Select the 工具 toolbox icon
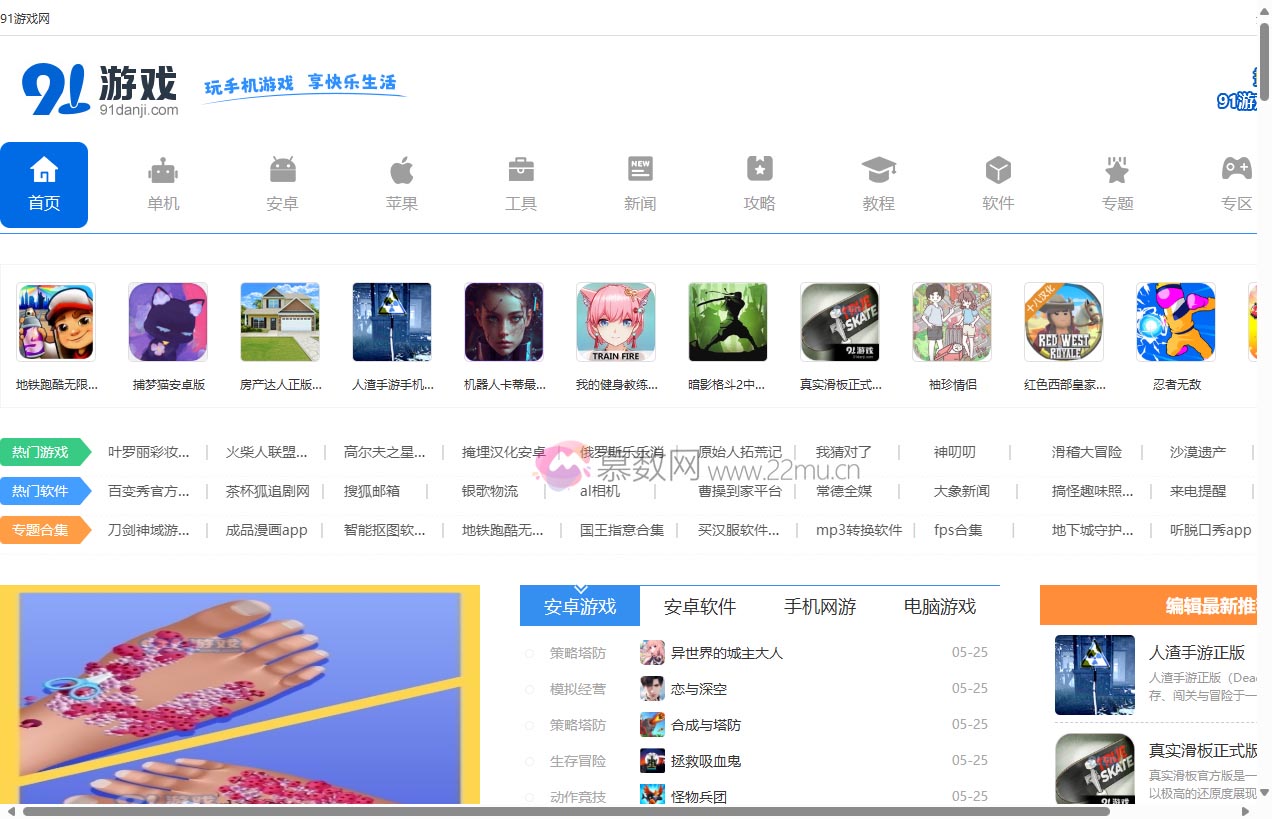Screen dimensions: 1272x819 [521, 170]
